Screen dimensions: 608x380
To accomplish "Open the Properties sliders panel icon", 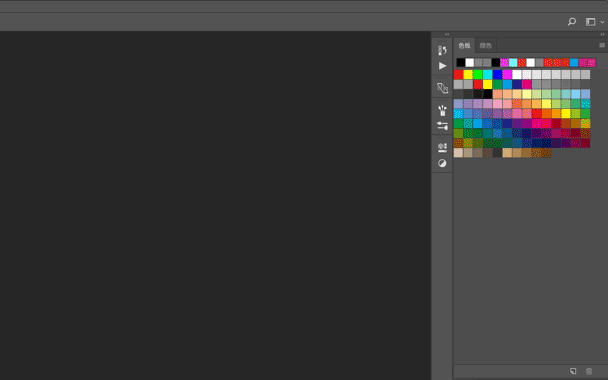I will click(x=442, y=126).
